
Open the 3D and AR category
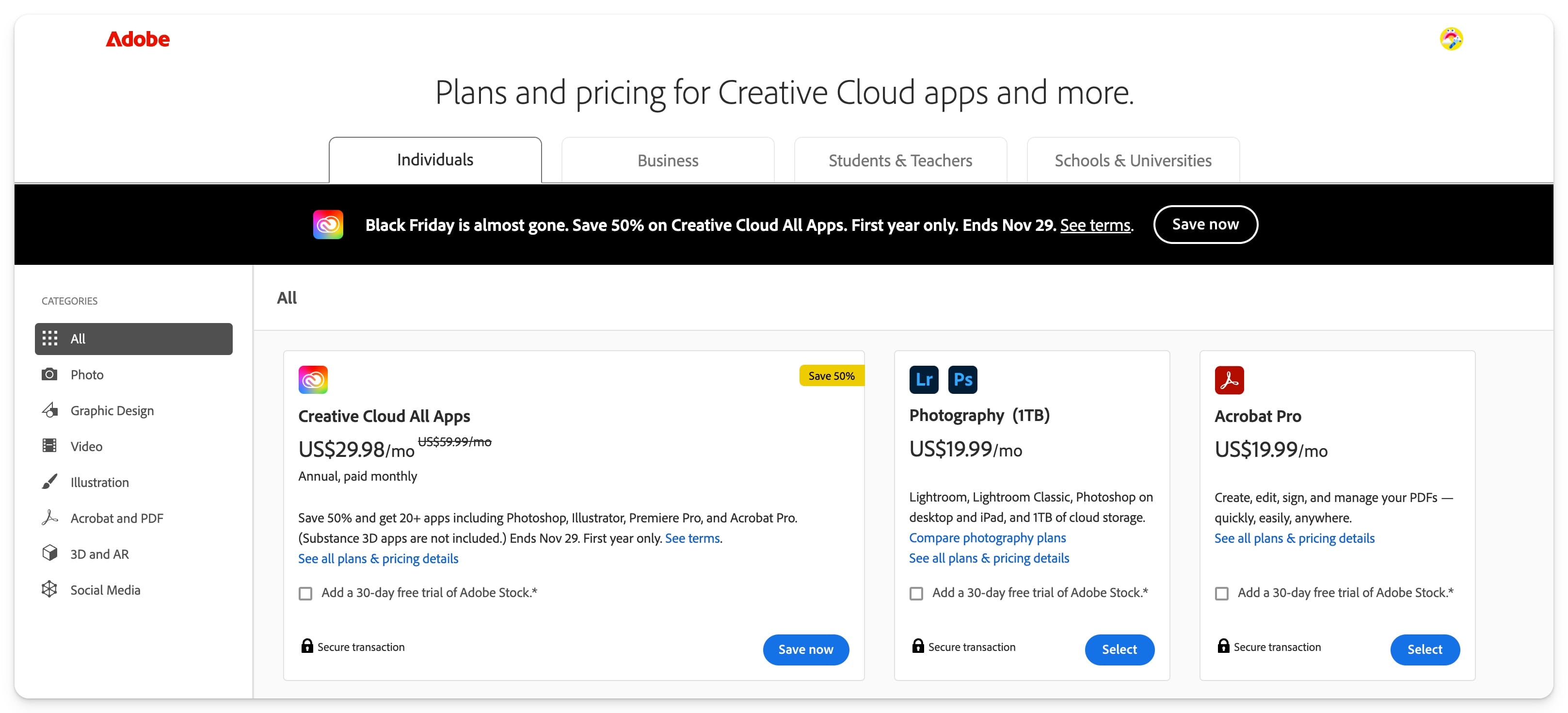pos(134,554)
